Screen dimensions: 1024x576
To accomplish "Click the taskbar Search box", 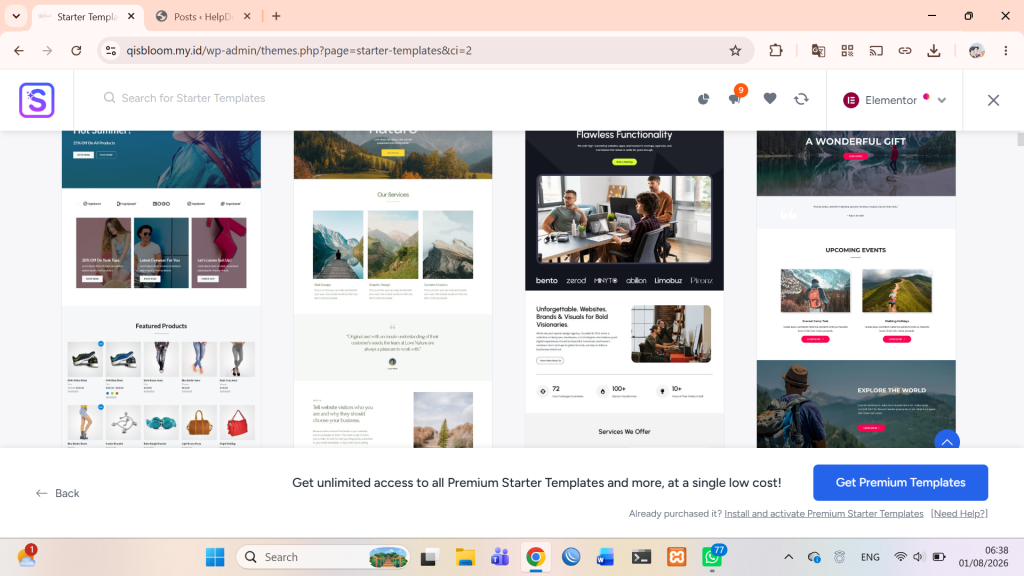I will coord(323,557).
